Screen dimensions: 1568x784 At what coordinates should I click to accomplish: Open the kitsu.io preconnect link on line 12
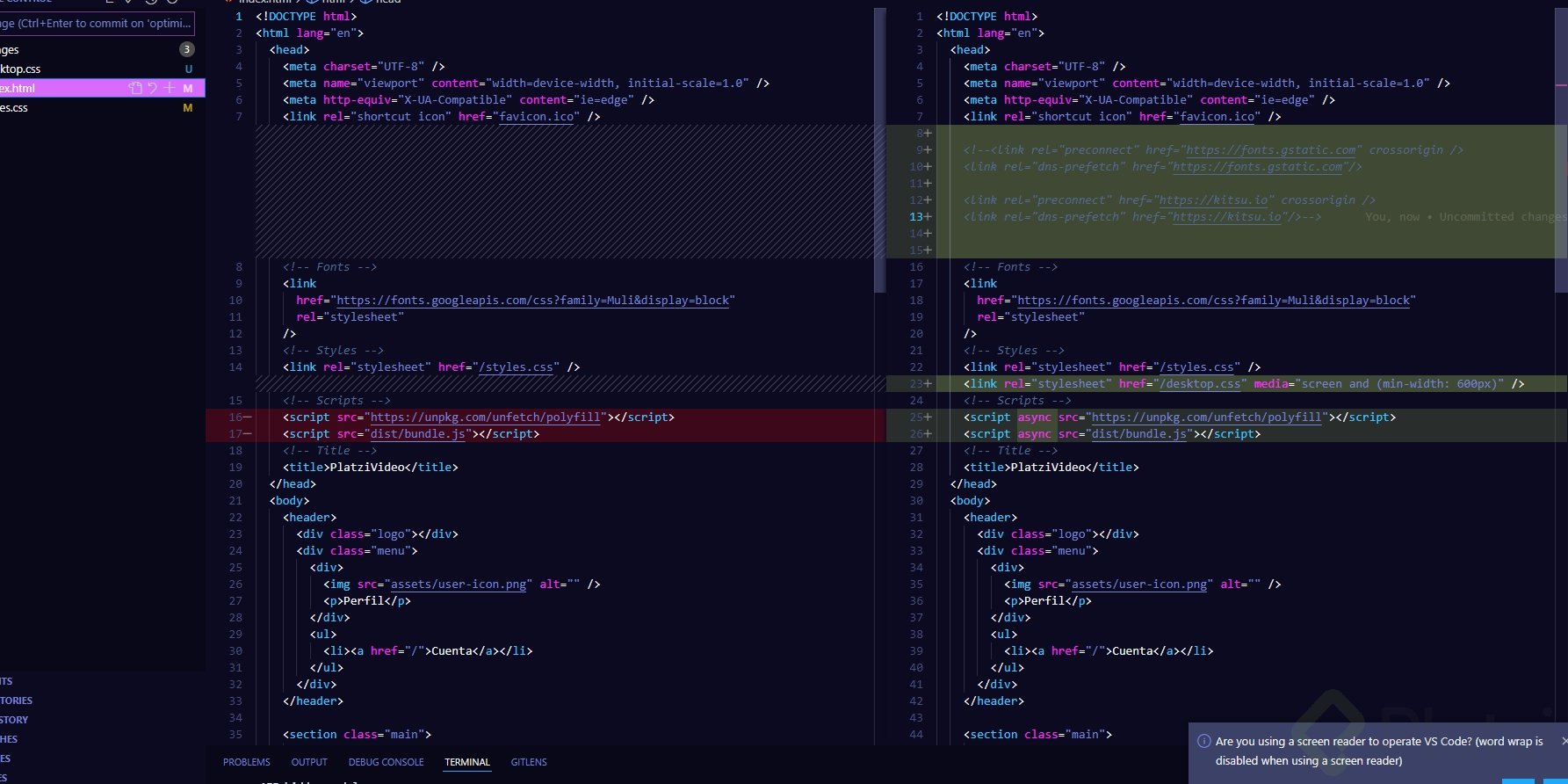click(x=1213, y=200)
